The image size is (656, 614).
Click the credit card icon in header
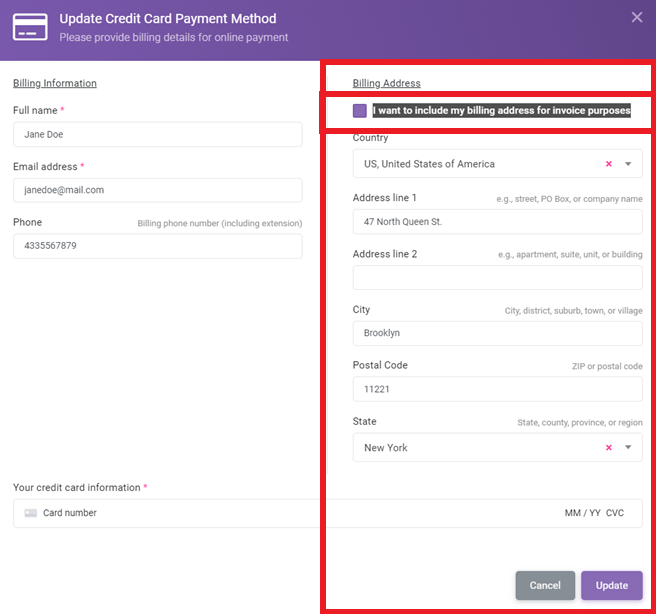(30, 27)
